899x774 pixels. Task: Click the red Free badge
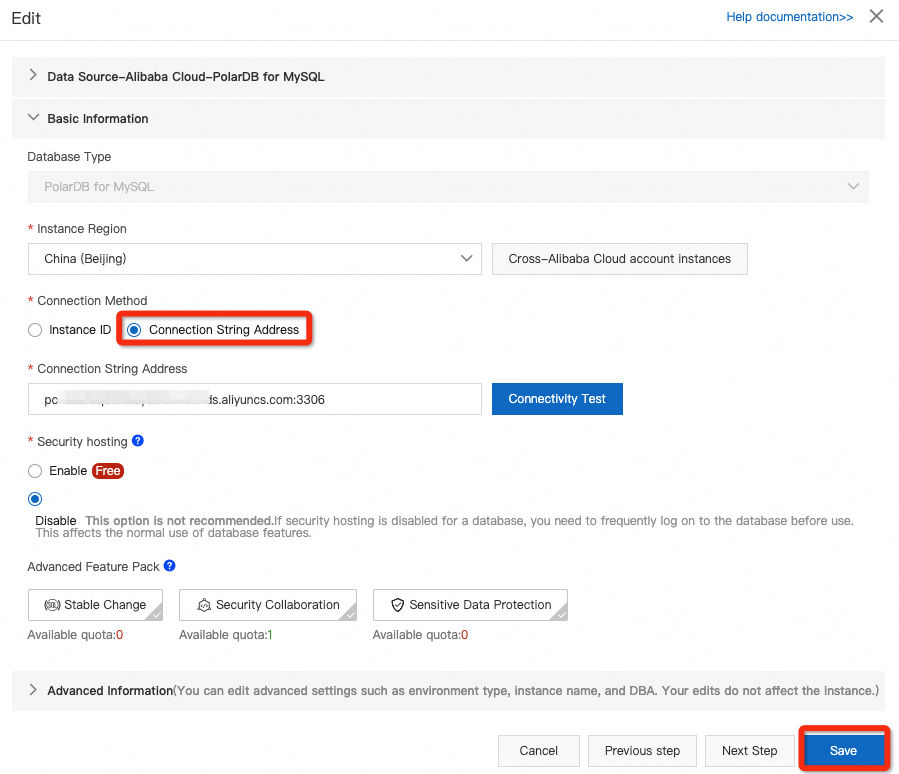pyautogui.click(x=108, y=471)
